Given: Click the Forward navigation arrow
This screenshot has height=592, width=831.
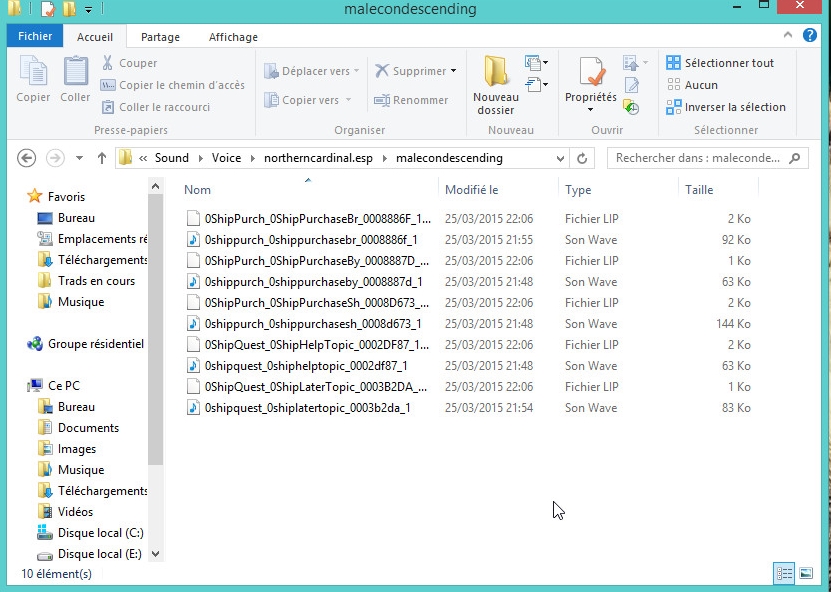Looking at the screenshot, I should pos(55,158).
